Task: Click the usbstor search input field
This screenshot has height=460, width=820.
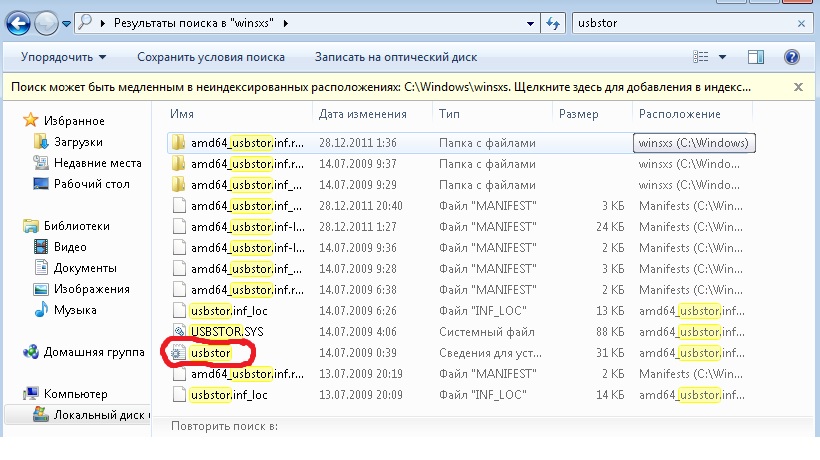Action: [x=680, y=22]
